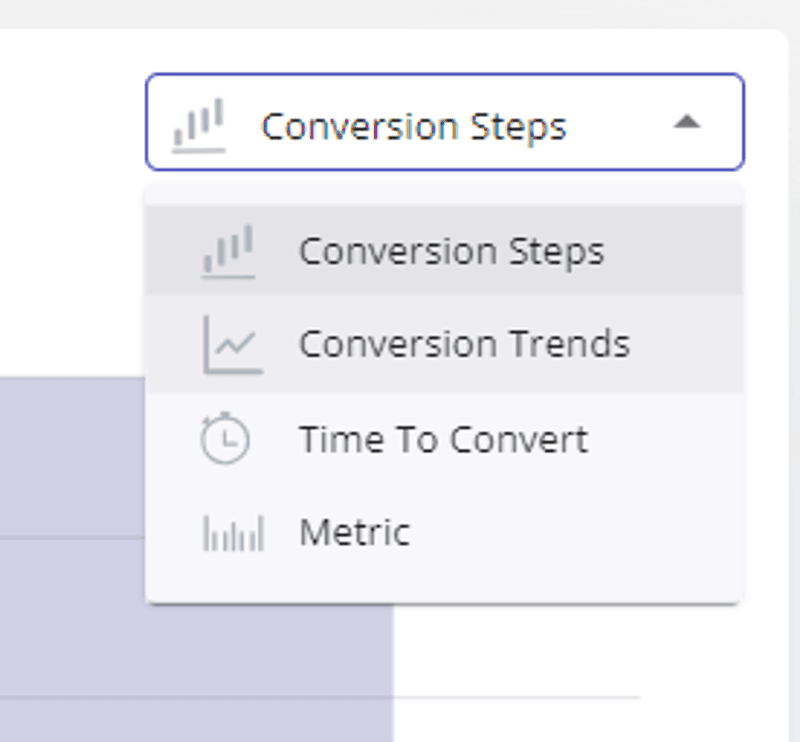Image resolution: width=800 pixels, height=742 pixels.
Task: Click the Conversion Trends line chart icon
Action: 231,345
